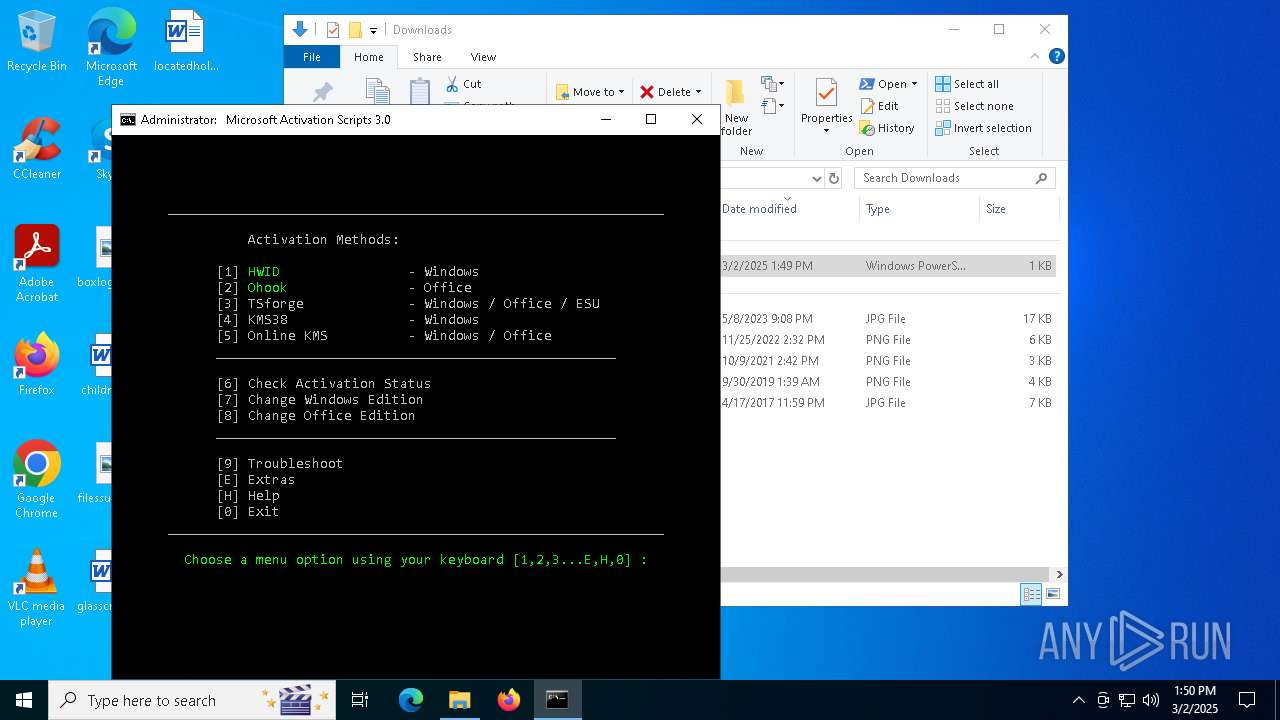Open File Explorer from the taskbar
This screenshot has height=720, width=1280.
coord(459,700)
